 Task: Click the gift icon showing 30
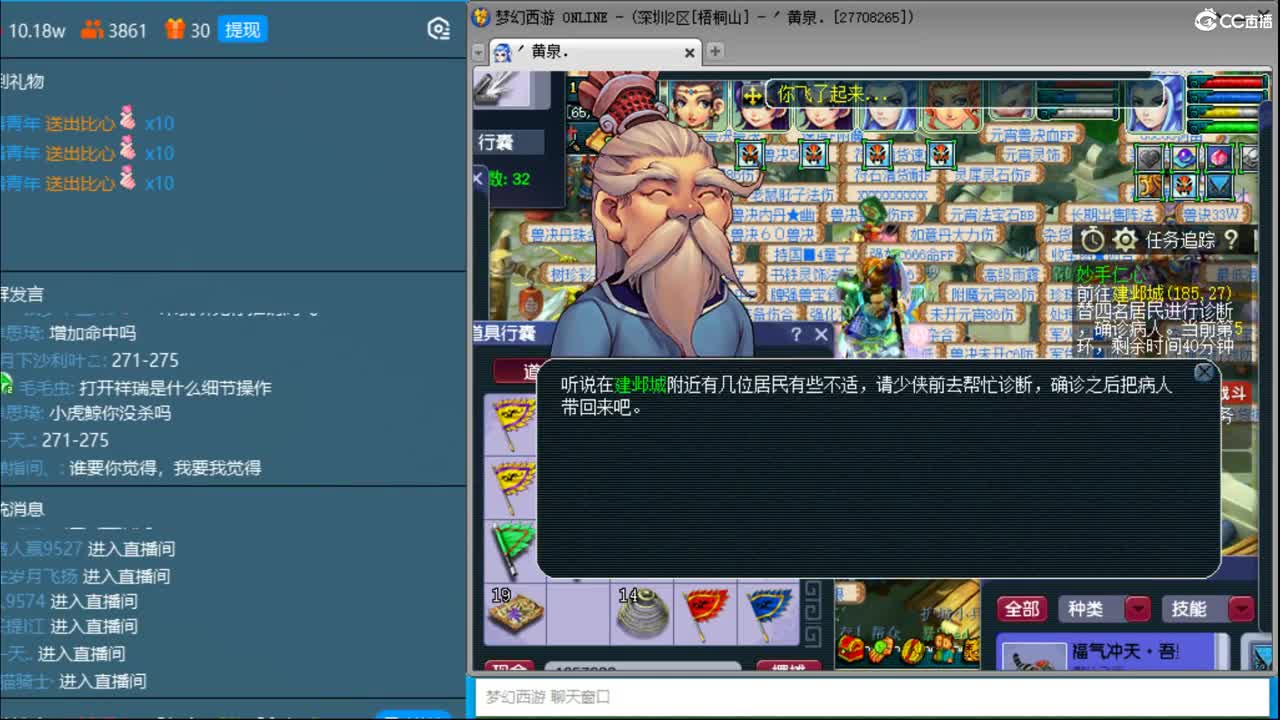[175, 29]
